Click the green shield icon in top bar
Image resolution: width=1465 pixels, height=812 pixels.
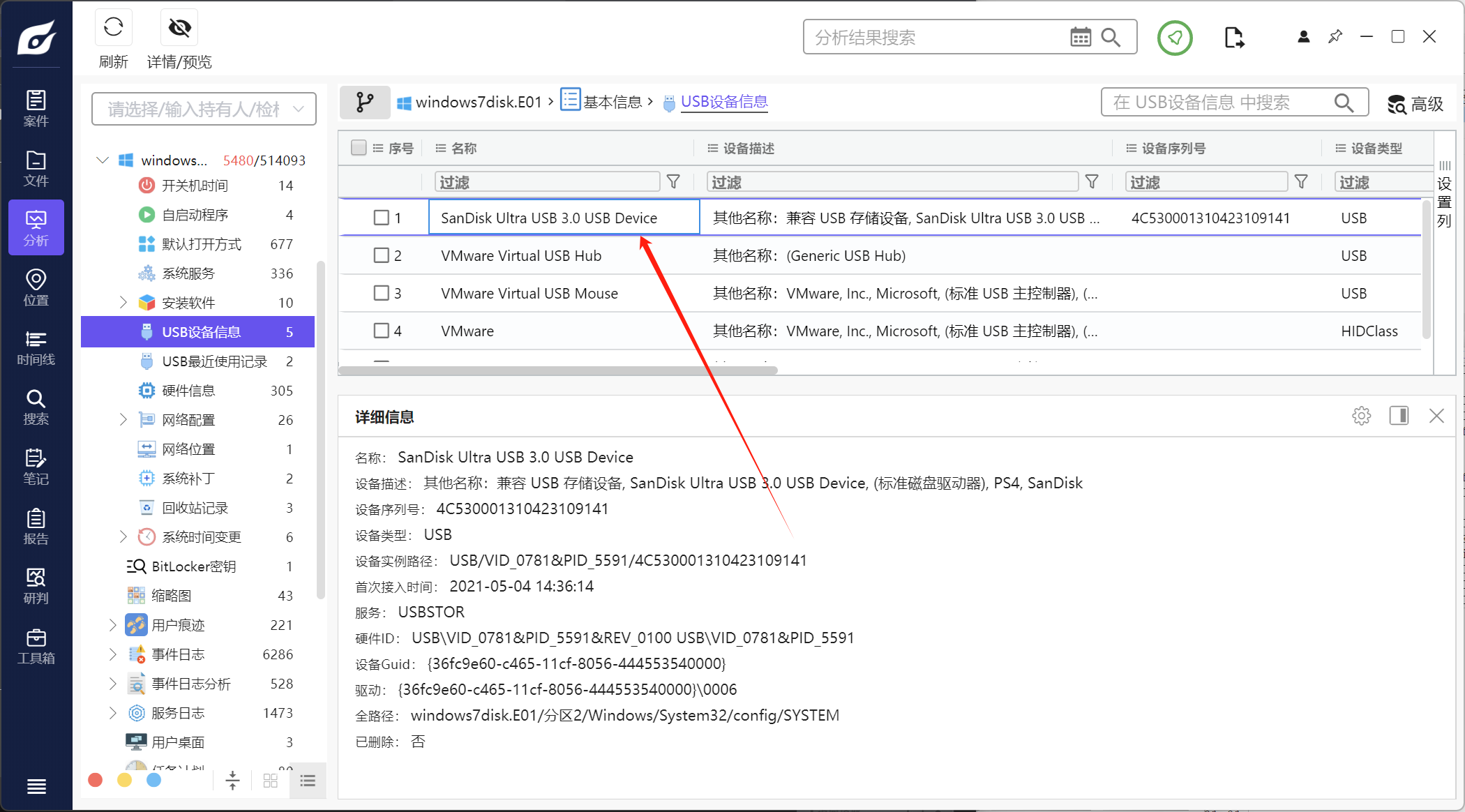click(x=1175, y=38)
